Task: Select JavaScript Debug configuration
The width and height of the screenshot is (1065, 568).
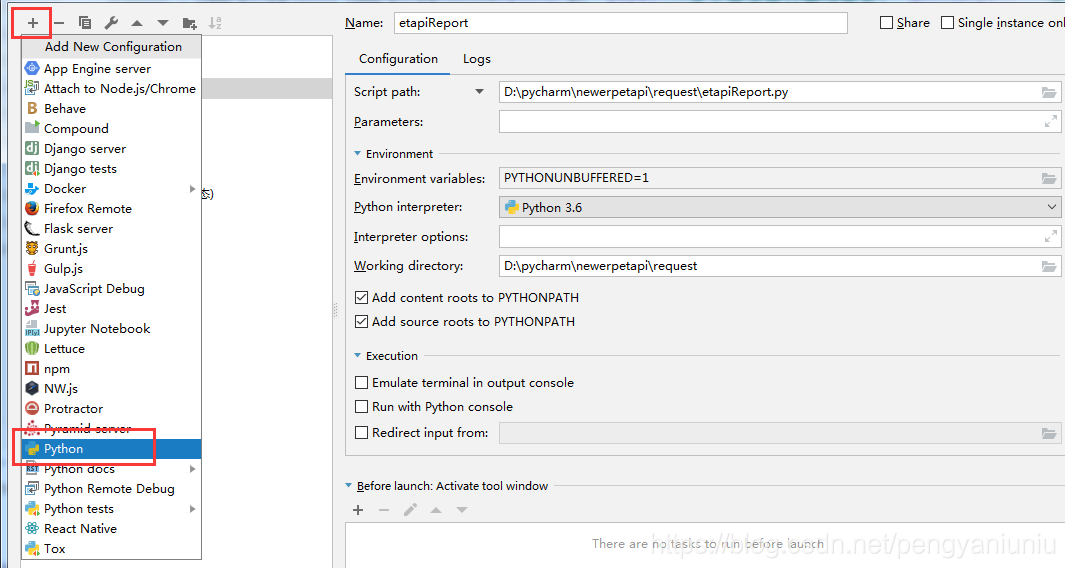Action: pyautogui.click(x=111, y=289)
